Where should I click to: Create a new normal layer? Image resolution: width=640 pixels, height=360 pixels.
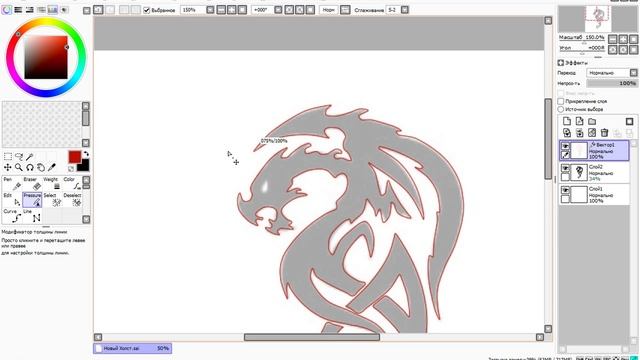(x=567, y=121)
